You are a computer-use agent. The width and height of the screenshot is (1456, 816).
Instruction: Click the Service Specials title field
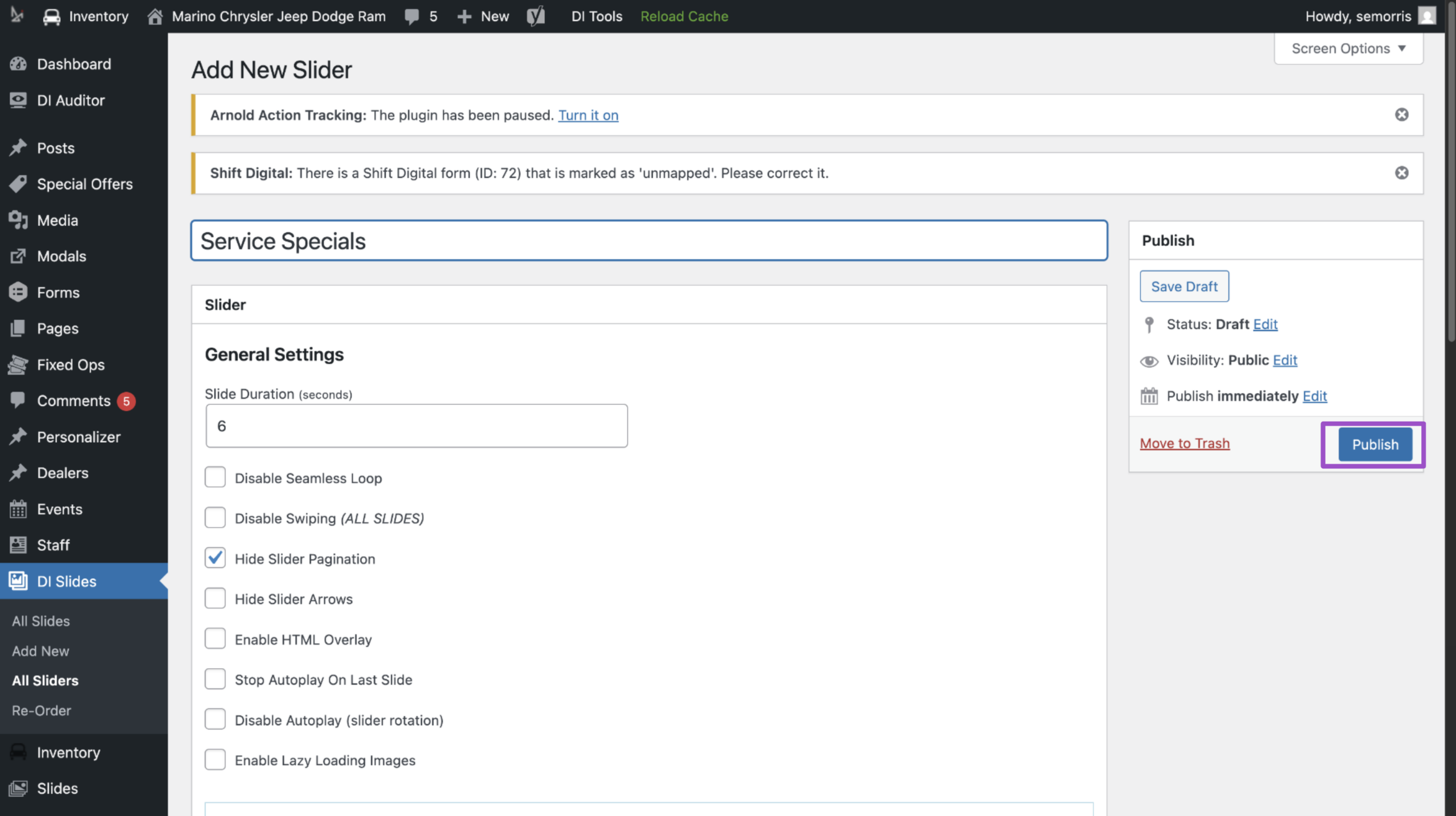pyautogui.click(x=649, y=241)
